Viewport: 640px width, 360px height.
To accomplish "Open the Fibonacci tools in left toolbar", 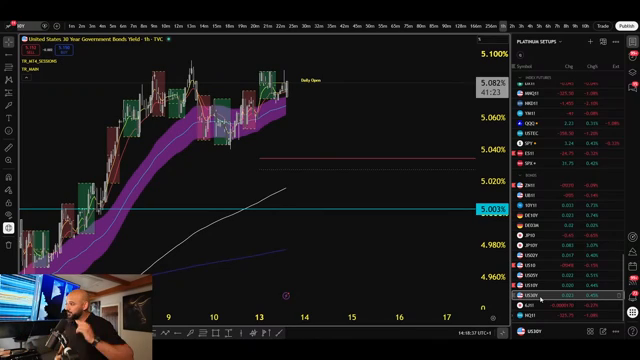I will [x=9, y=67].
